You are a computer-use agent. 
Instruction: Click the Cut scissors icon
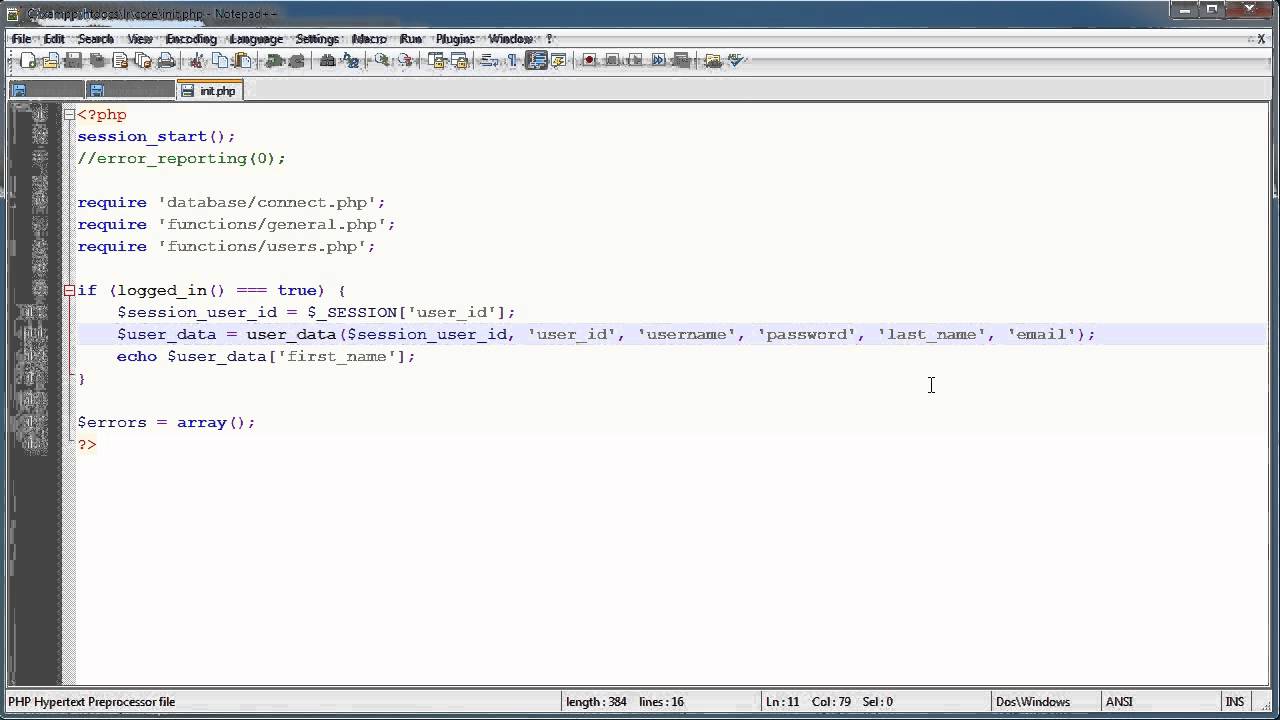click(197, 61)
